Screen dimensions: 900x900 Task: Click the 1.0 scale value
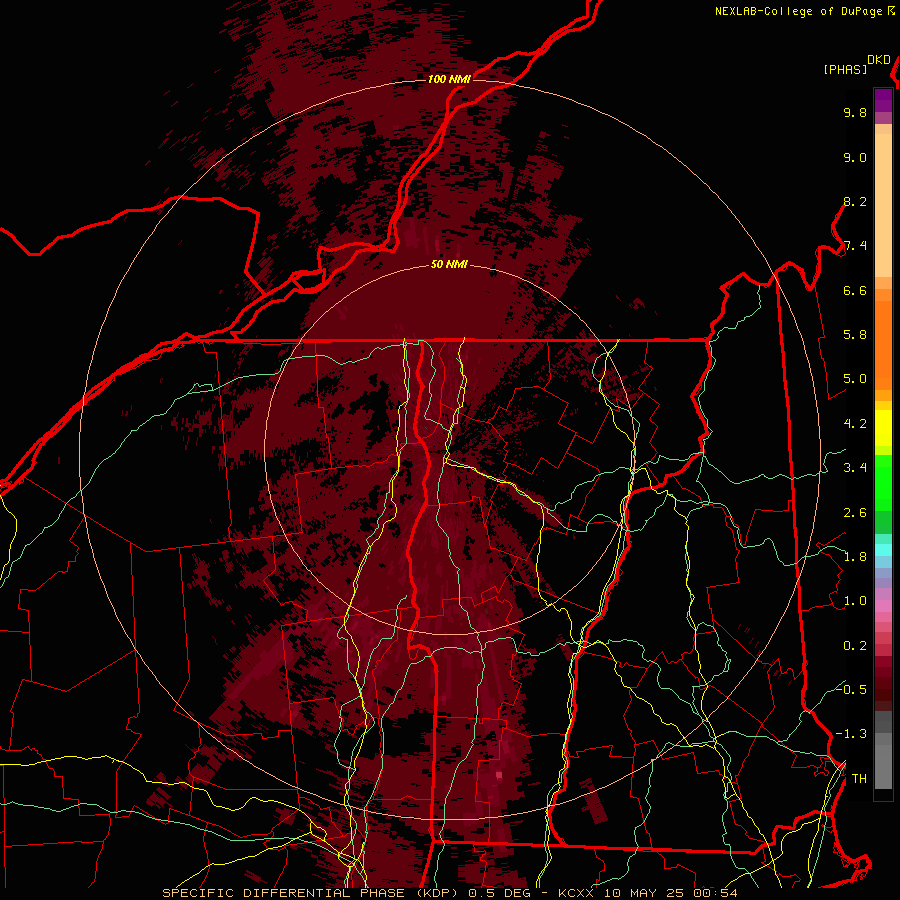pyautogui.click(x=855, y=601)
